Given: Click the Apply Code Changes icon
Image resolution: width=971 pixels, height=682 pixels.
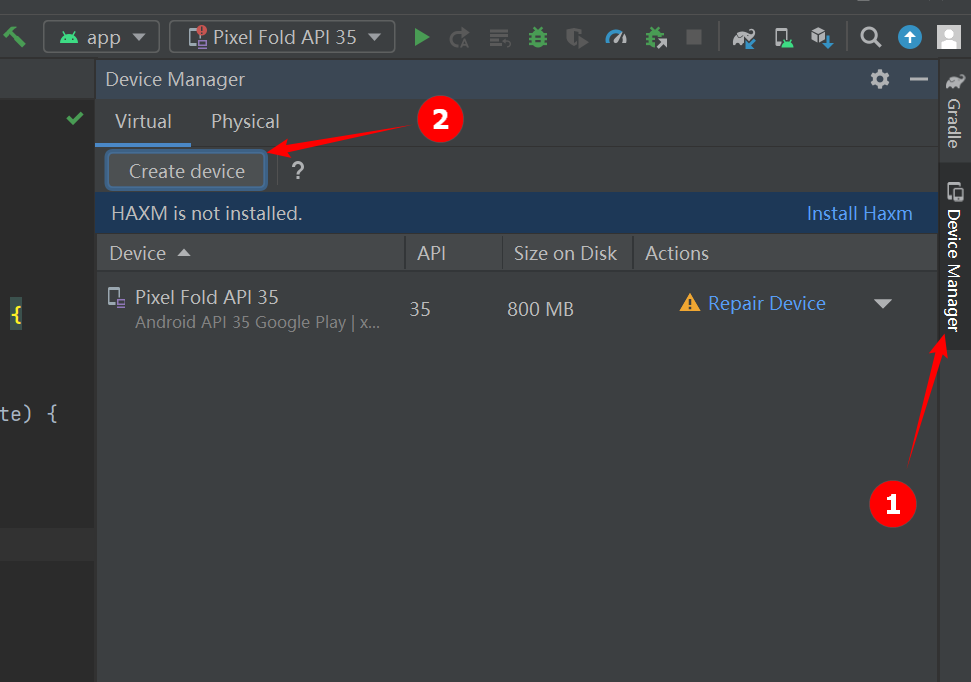Looking at the screenshot, I should 499,38.
